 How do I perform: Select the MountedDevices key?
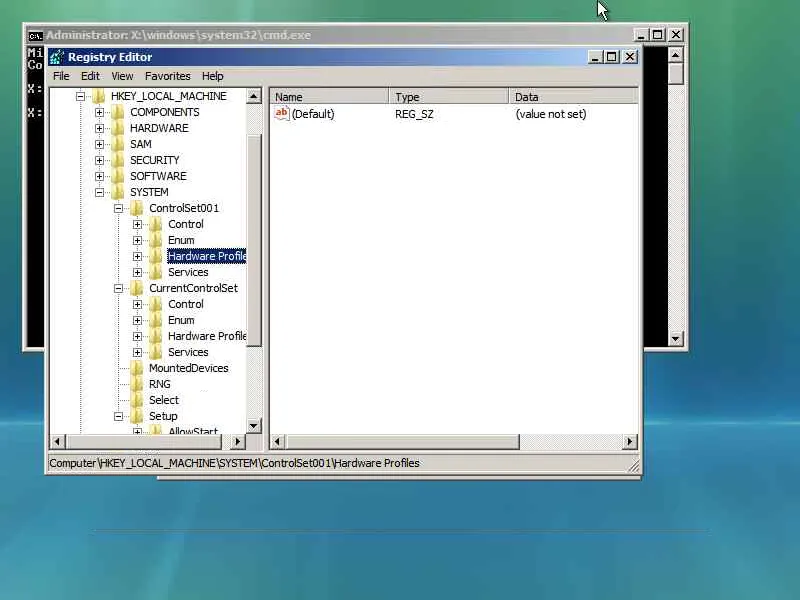pyautogui.click(x=188, y=368)
